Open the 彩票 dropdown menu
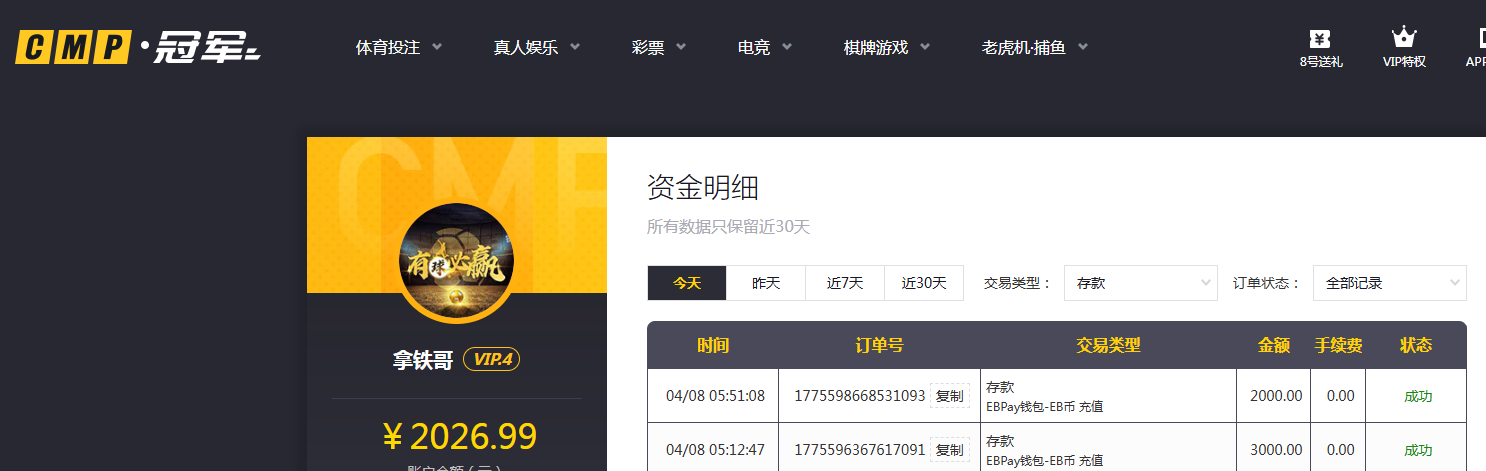The image size is (1486, 471). point(658,47)
